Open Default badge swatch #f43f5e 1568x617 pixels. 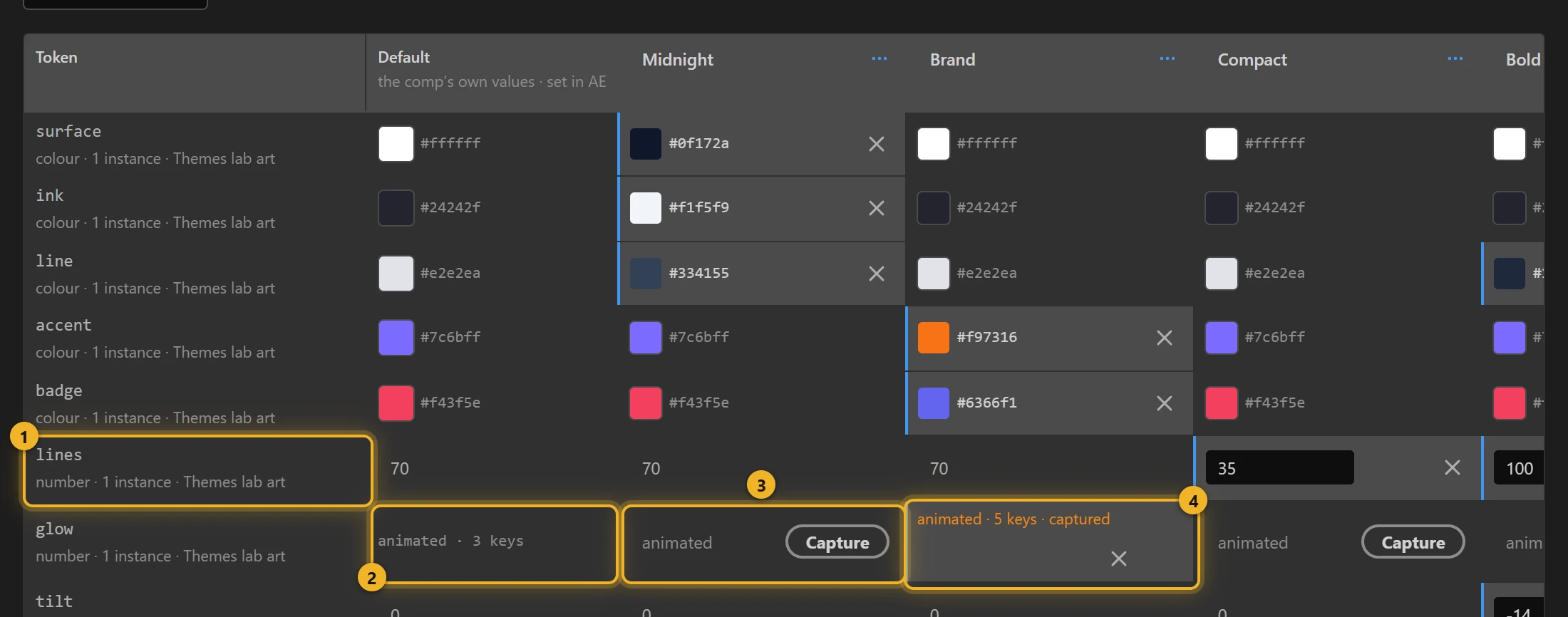(396, 403)
